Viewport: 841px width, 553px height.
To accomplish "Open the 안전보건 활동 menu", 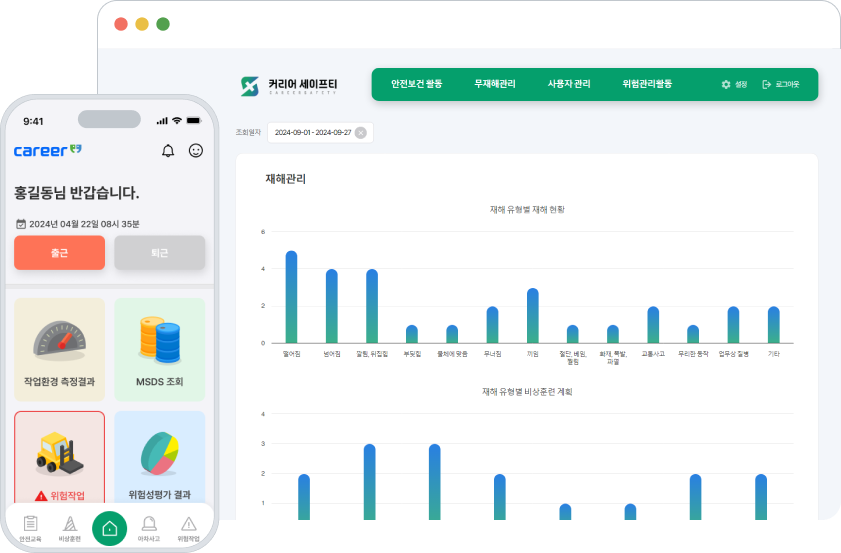I will click(416, 85).
